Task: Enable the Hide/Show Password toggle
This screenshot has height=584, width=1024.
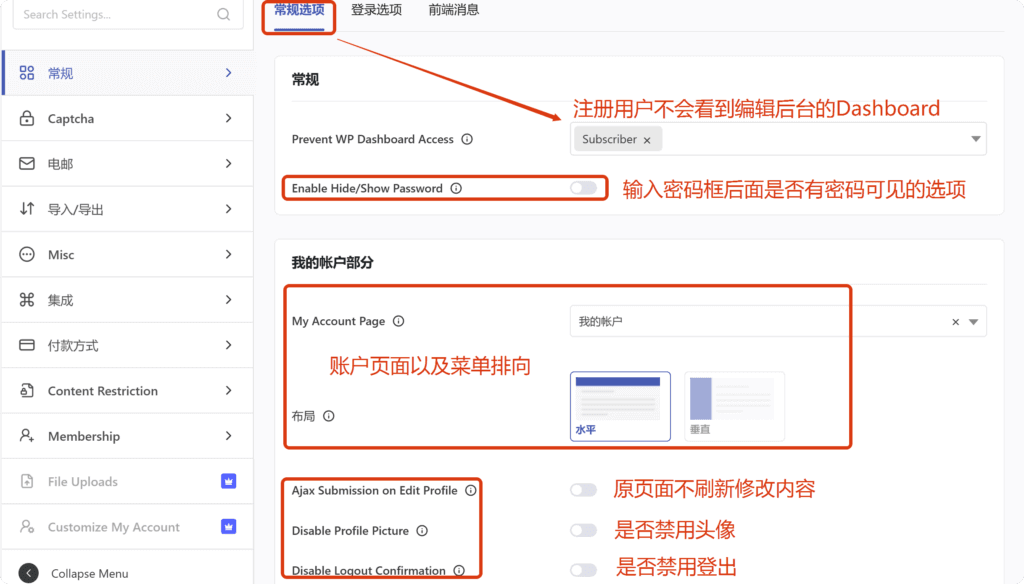Action: pyautogui.click(x=582, y=188)
